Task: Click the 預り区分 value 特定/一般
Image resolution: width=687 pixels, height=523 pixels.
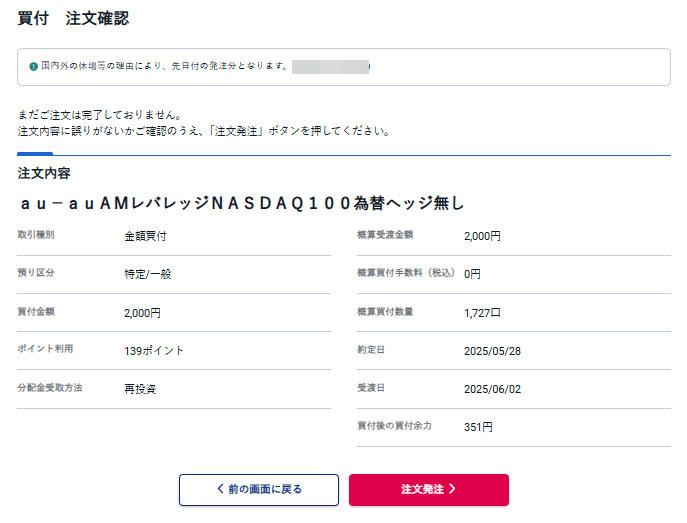Action: [148, 274]
